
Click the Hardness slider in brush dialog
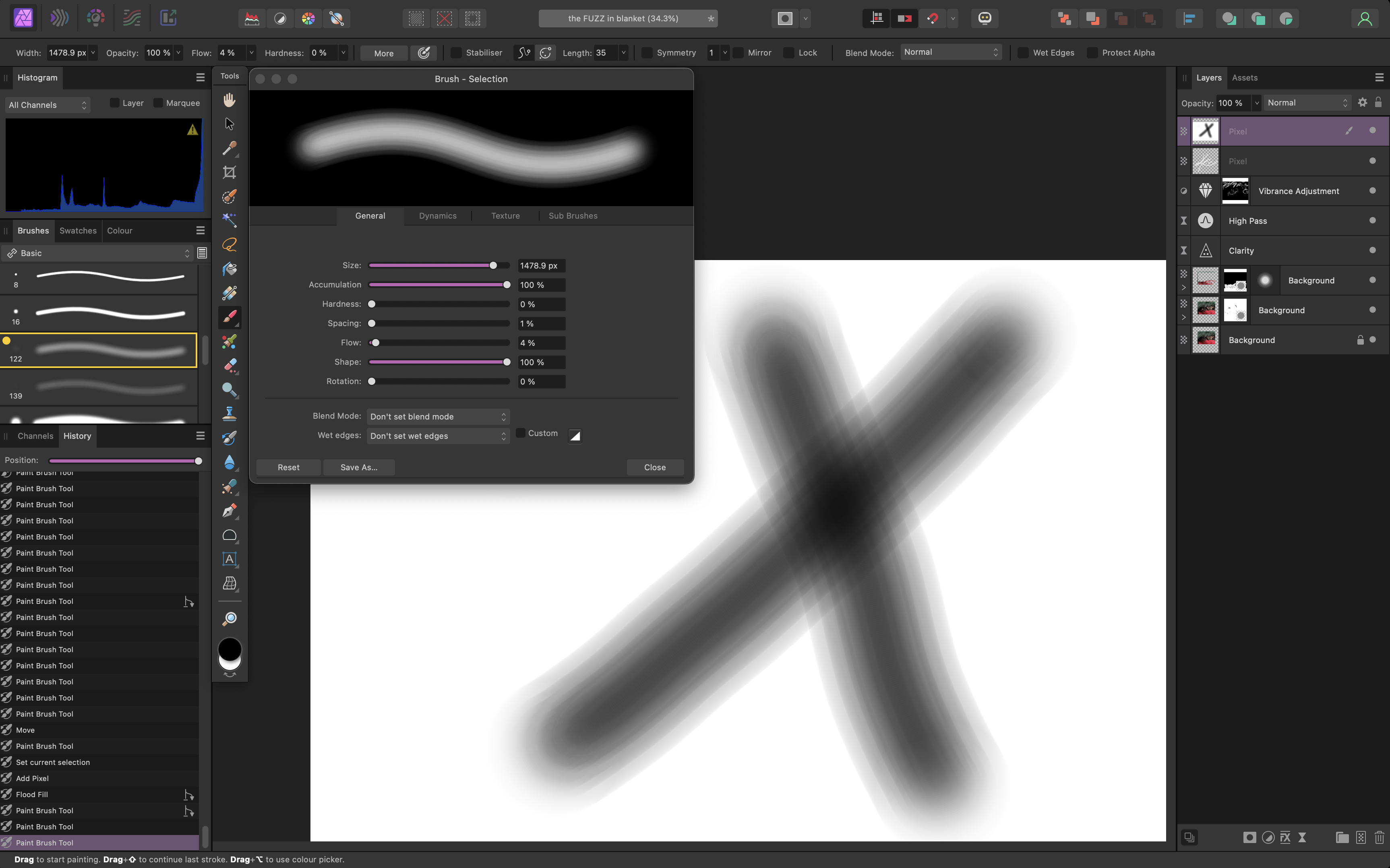[439, 304]
